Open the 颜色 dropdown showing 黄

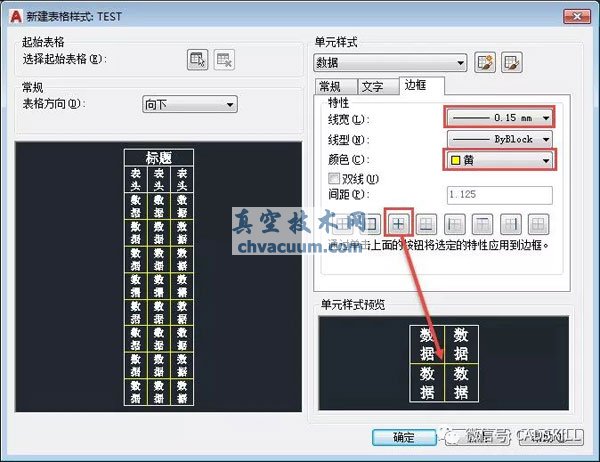coord(499,160)
